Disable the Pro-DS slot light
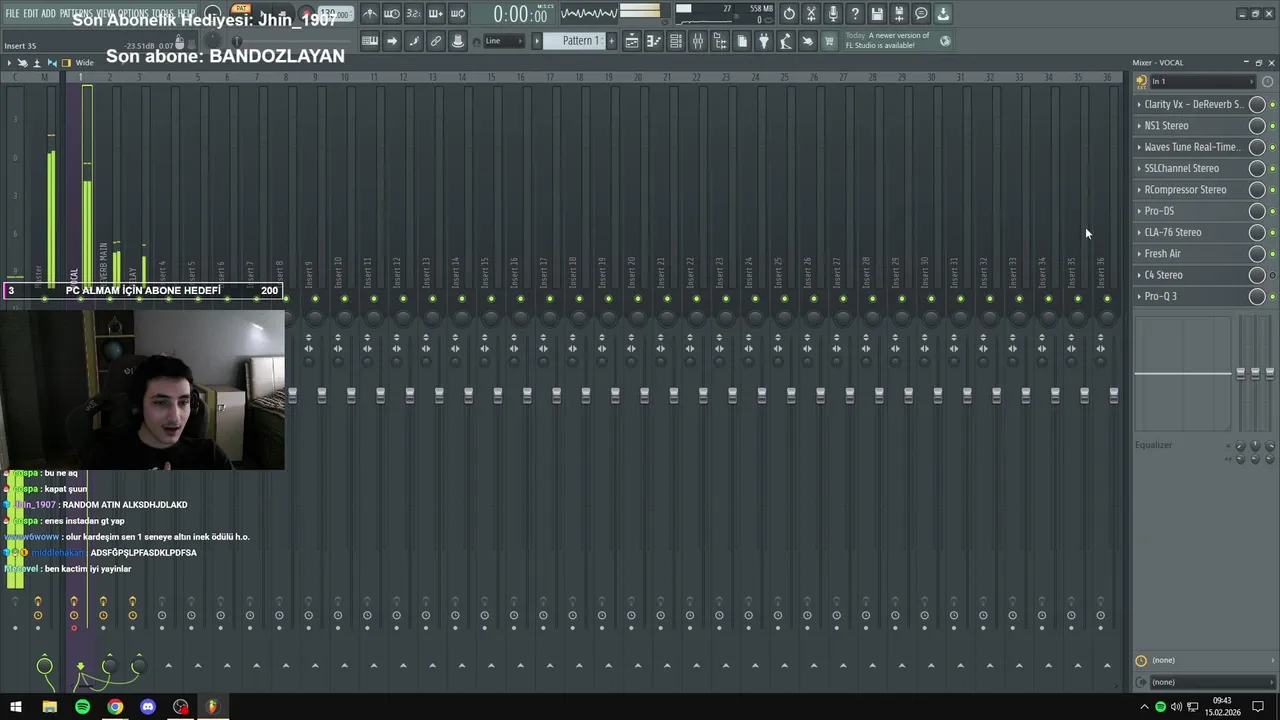The height and width of the screenshot is (720, 1280). tap(1272, 211)
